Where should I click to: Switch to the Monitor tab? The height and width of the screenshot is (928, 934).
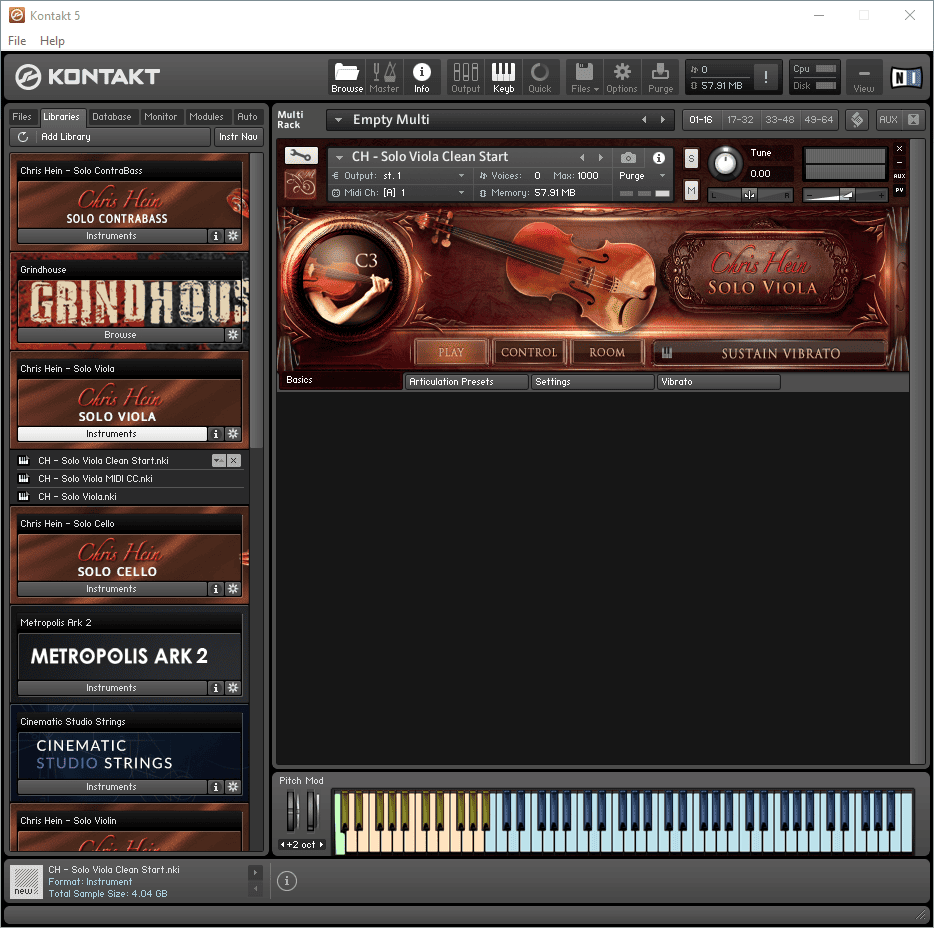[x=160, y=117]
